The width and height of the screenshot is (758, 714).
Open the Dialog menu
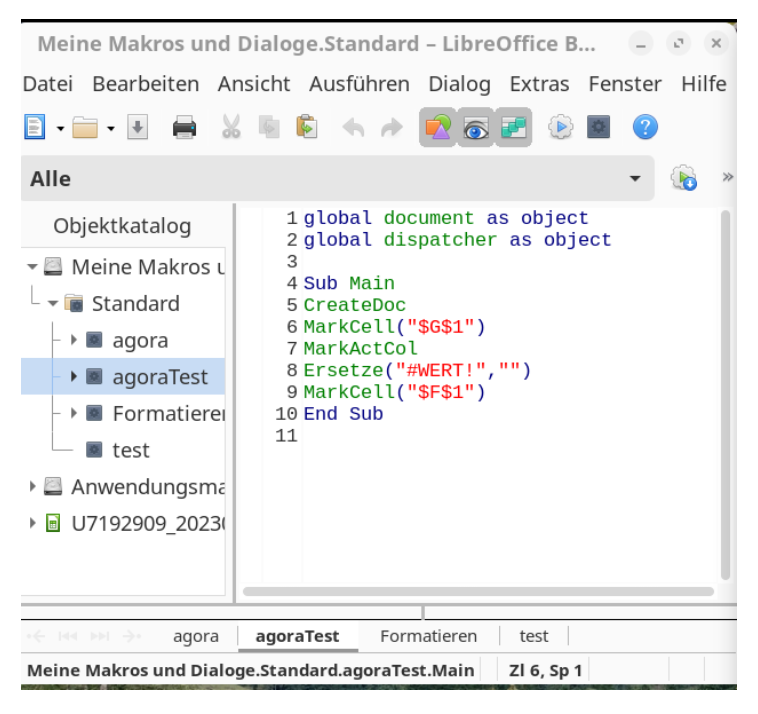tap(459, 84)
